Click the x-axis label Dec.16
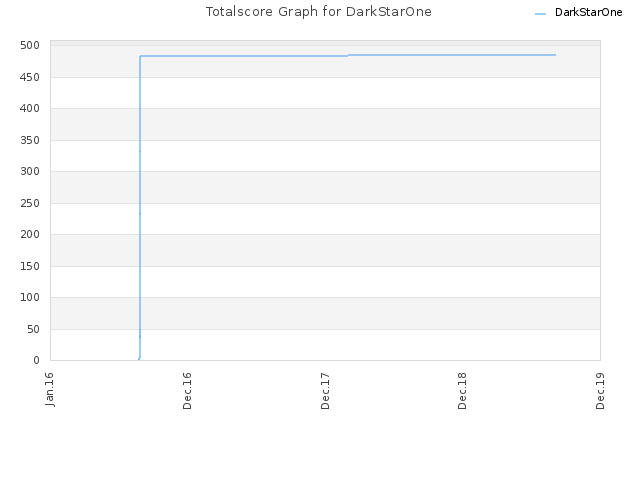Screen dimensions: 640x480 coord(187,391)
